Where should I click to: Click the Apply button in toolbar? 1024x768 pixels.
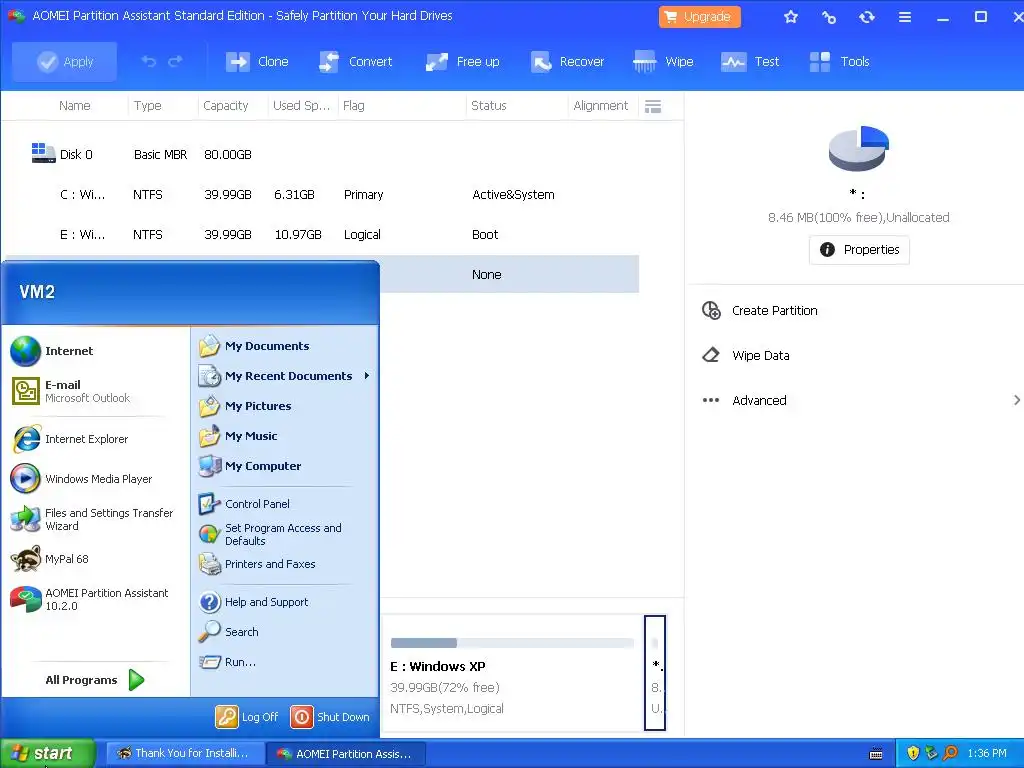(x=65, y=61)
